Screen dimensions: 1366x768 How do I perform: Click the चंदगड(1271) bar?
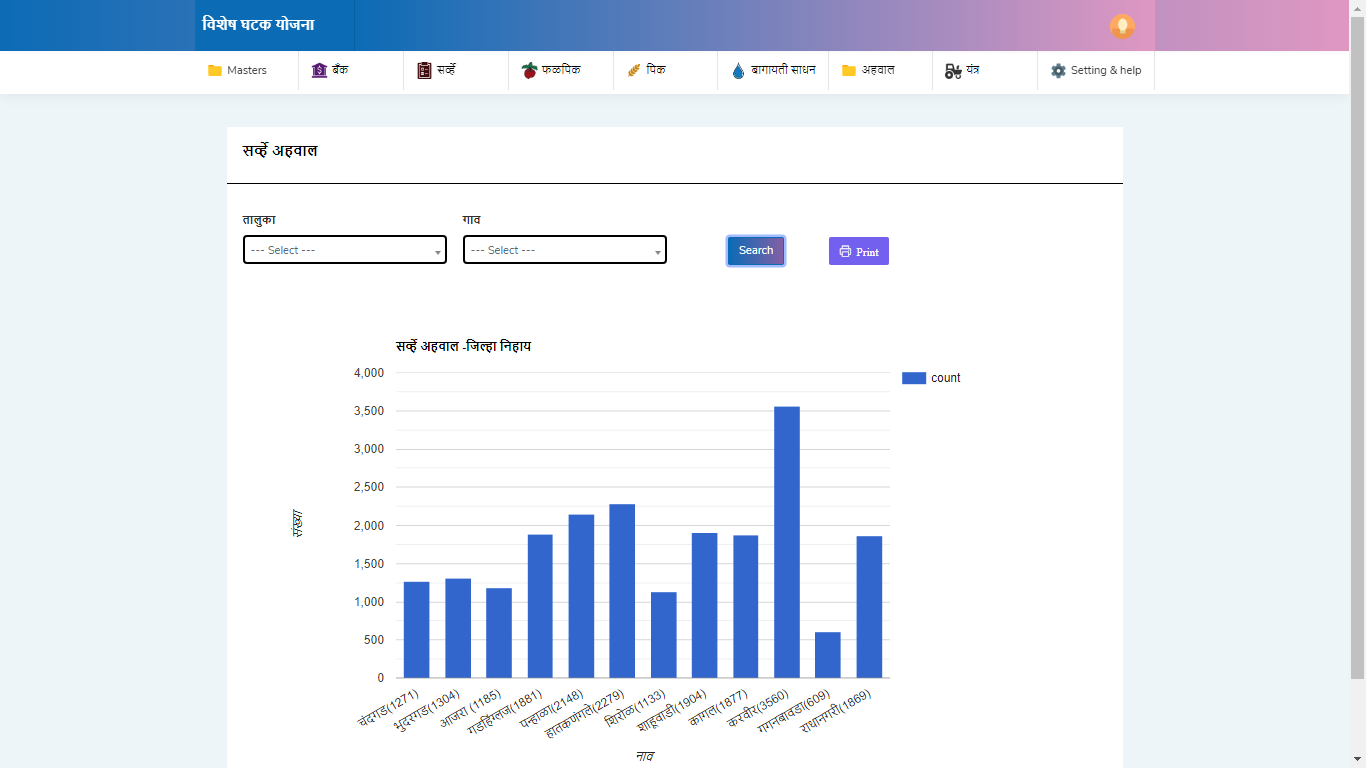[416, 630]
